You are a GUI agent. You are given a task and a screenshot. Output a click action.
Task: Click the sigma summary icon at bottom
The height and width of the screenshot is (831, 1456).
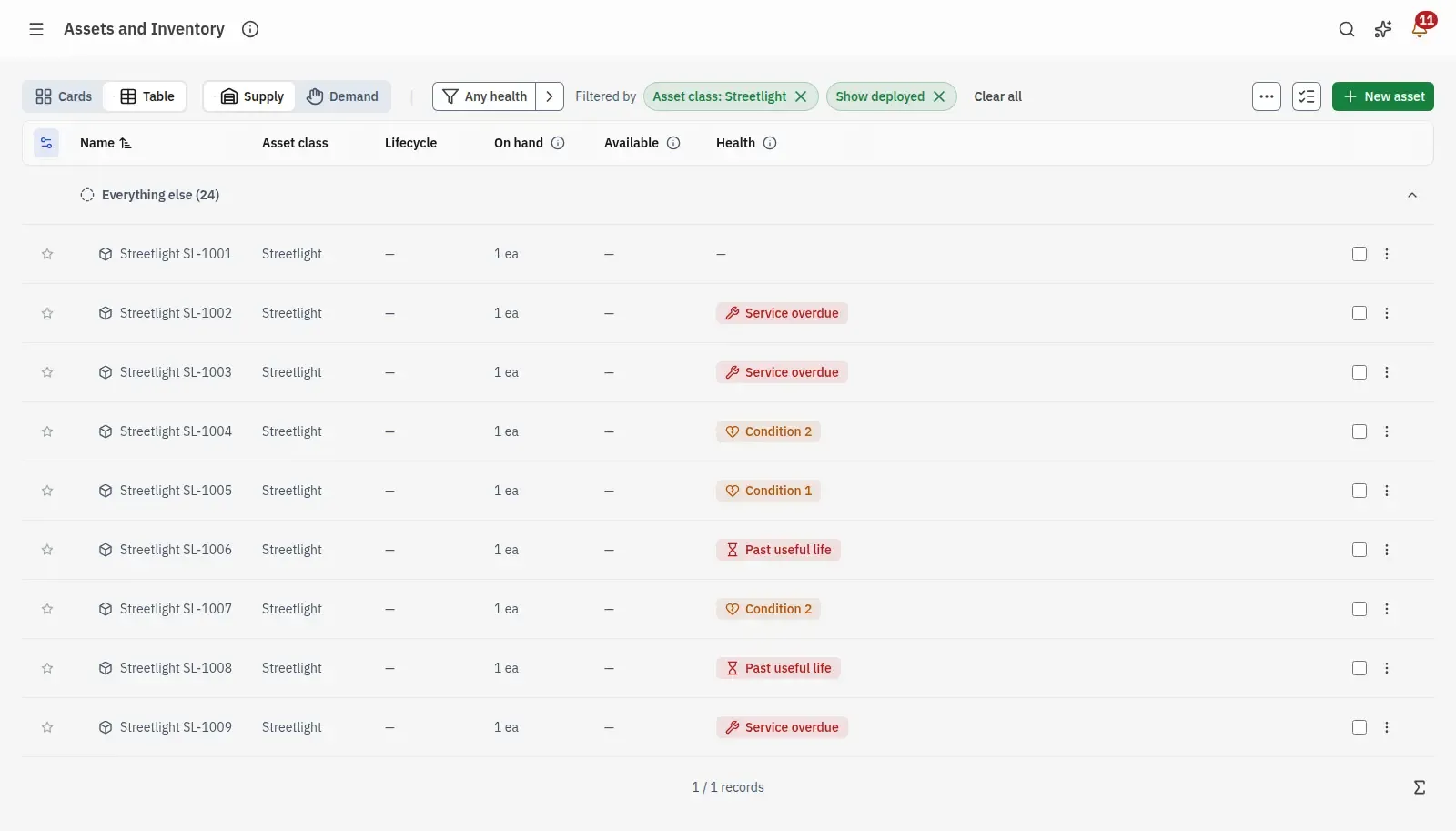(x=1420, y=787)
